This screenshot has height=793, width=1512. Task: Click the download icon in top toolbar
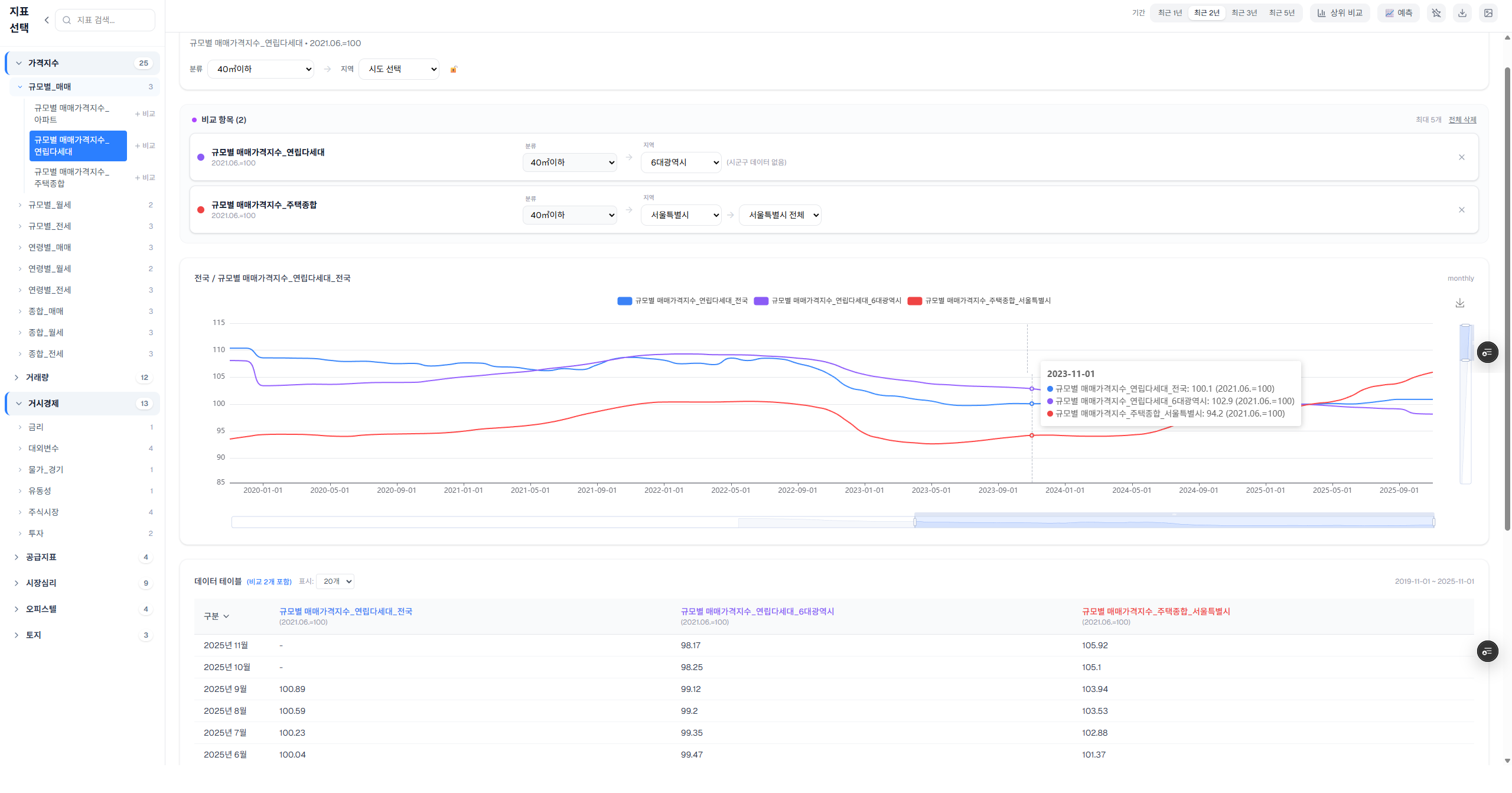(x=1462, y=13)
